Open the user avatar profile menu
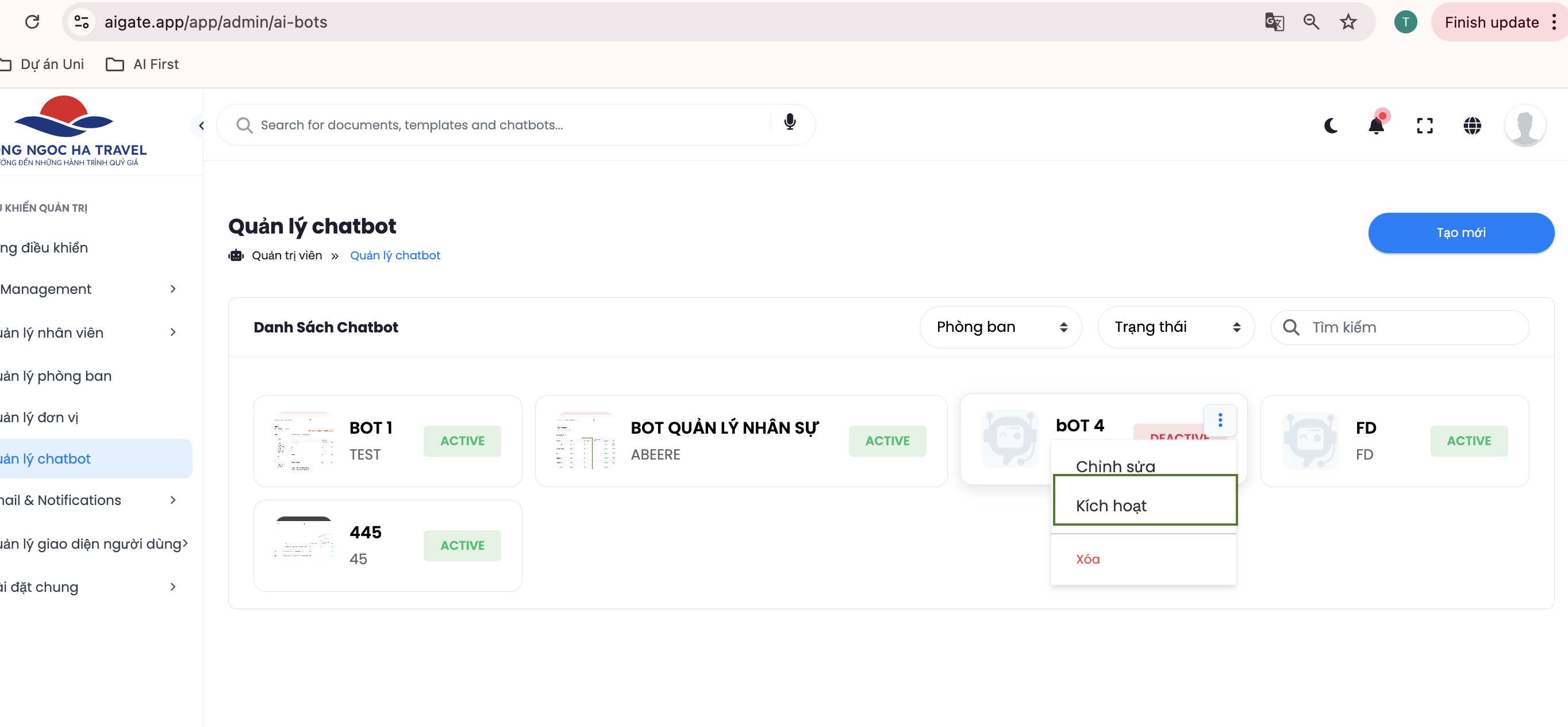Viewport: 1568px width, 727px height. 1525,125
